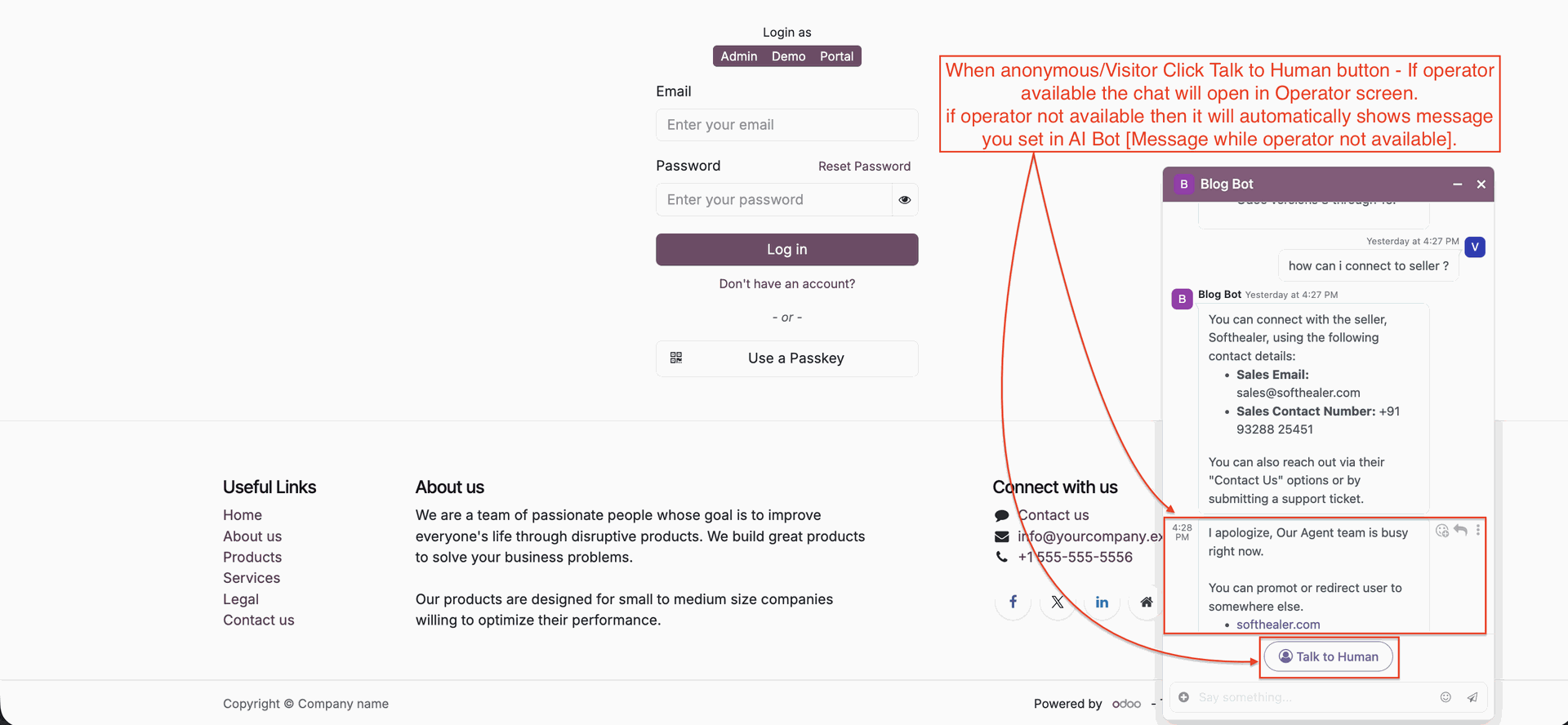Open the three-dot message options menu
This screenshot has height=725, width=1568.
point(1478,531)
